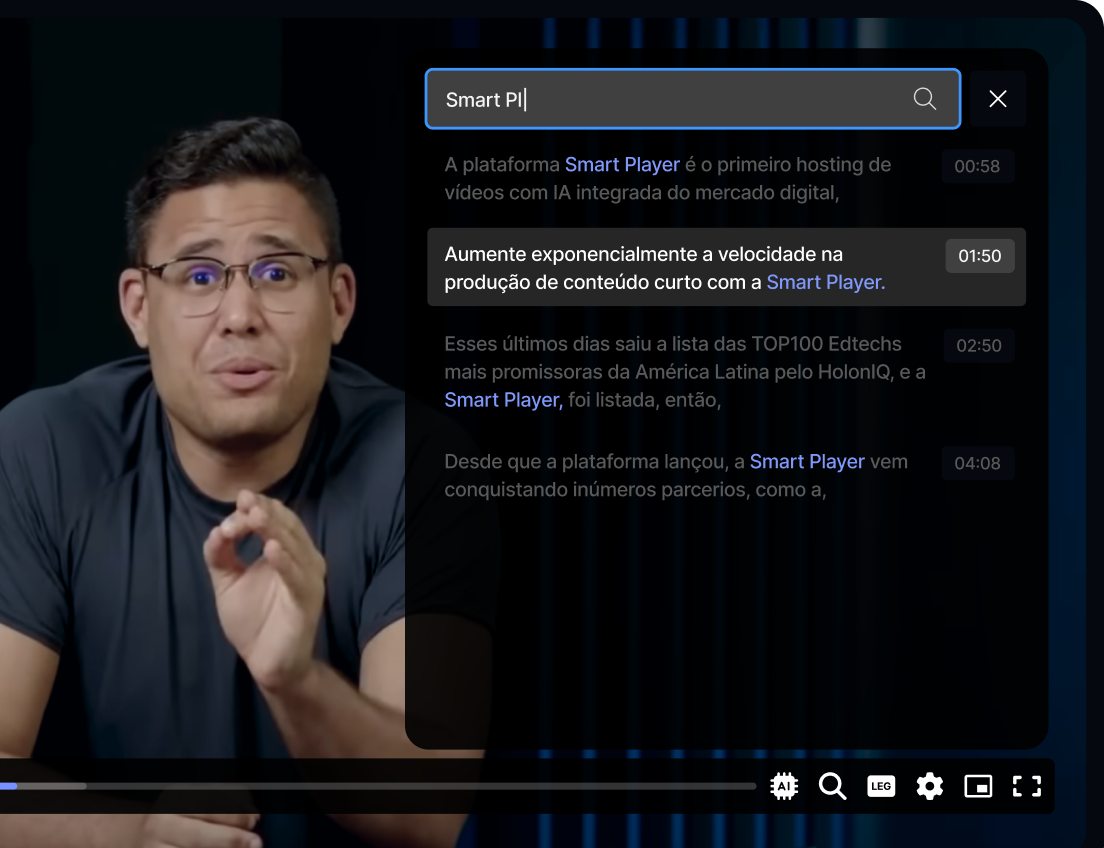The width and height of the screenshot is (1104, 848).
Task: Click the Smart Player link in the first result
Action: click(x=622, y=164)
